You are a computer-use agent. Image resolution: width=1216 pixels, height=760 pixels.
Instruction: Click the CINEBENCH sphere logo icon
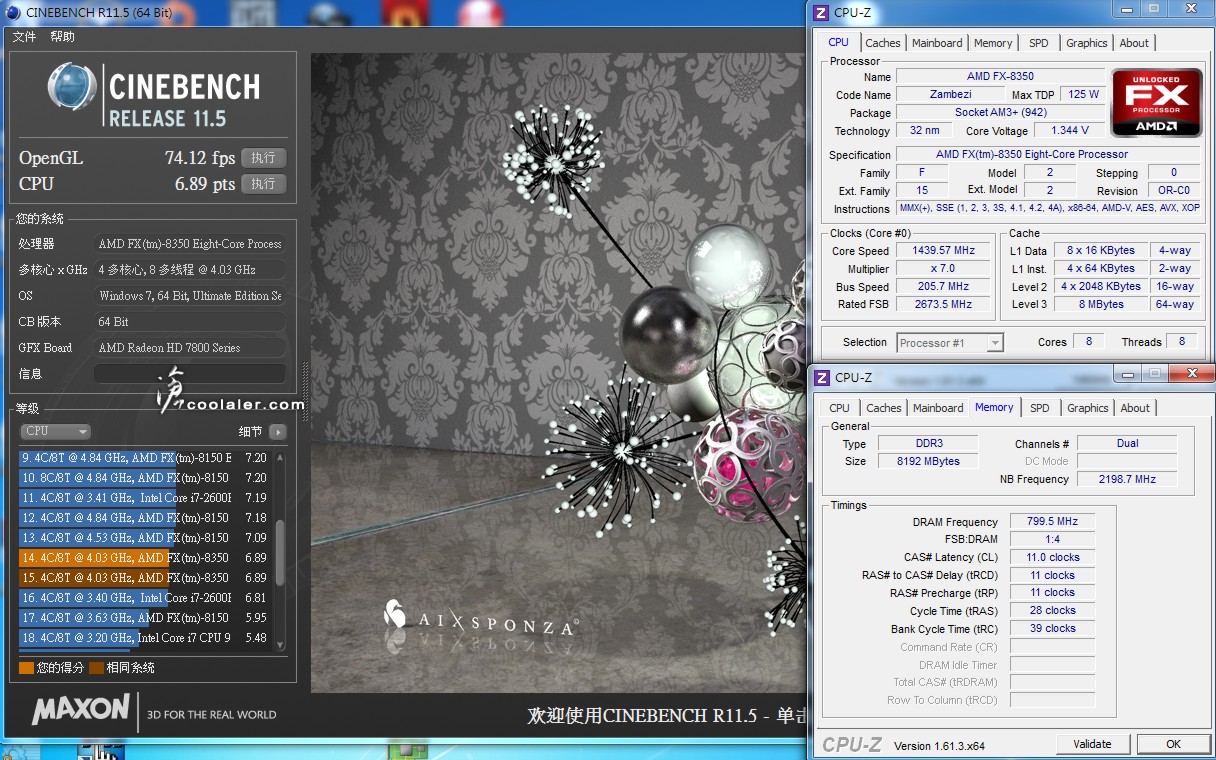pyautogui.click(x=72, y=88)
